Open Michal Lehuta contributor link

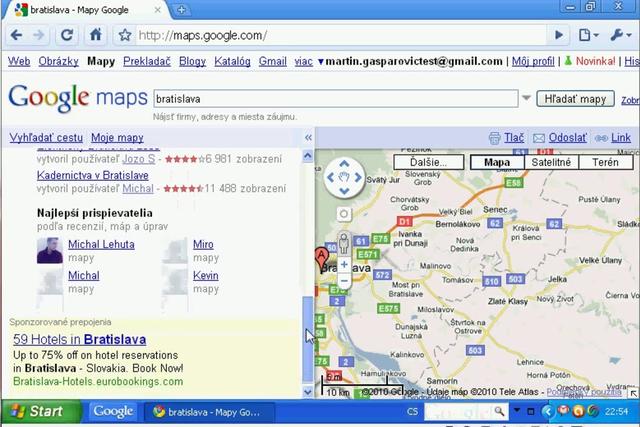click(x=101, y=244)
